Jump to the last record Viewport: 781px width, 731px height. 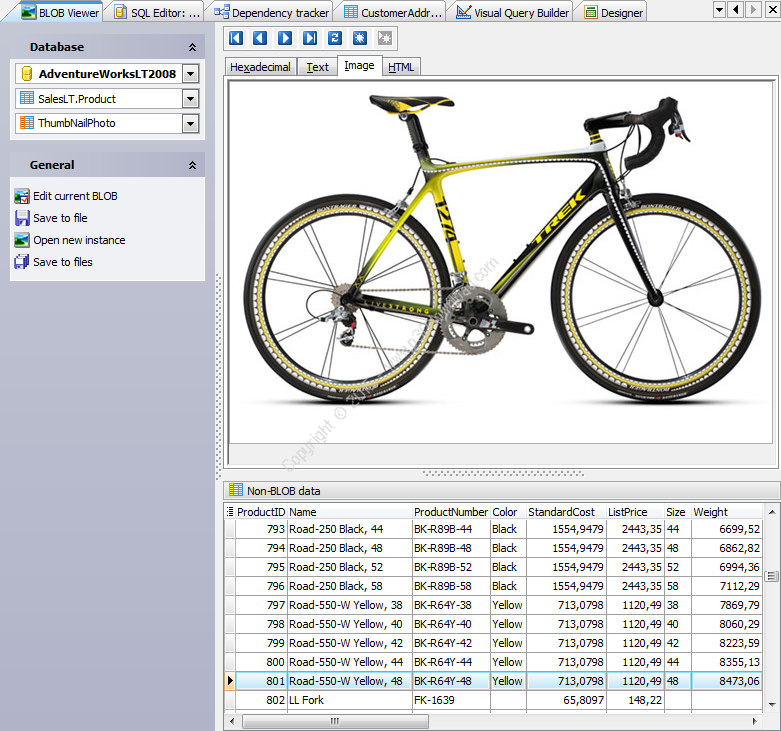pyautogui.click(x=310, y=38)
